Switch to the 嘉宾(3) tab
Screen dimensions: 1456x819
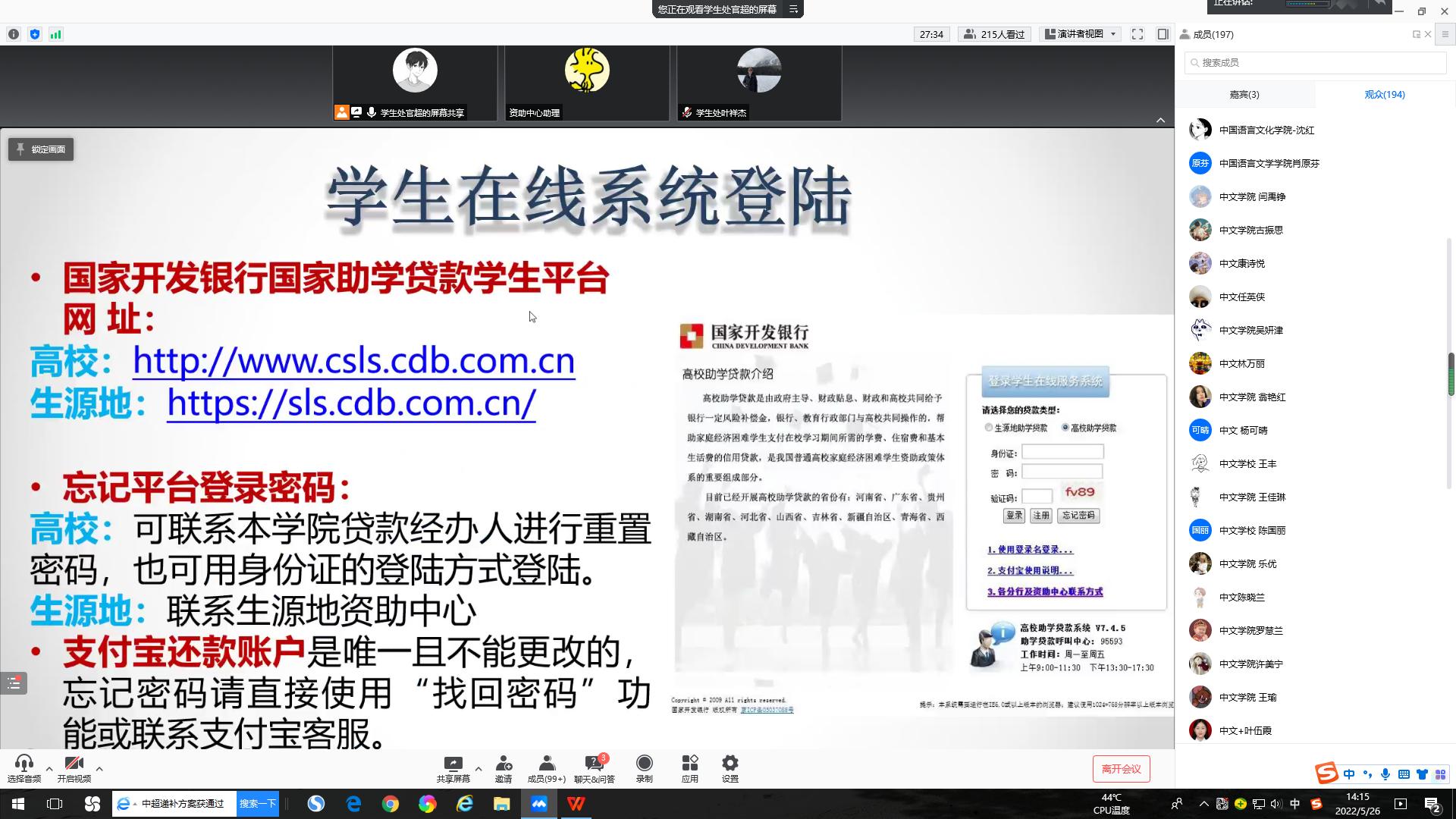[x=1244, y=95]
